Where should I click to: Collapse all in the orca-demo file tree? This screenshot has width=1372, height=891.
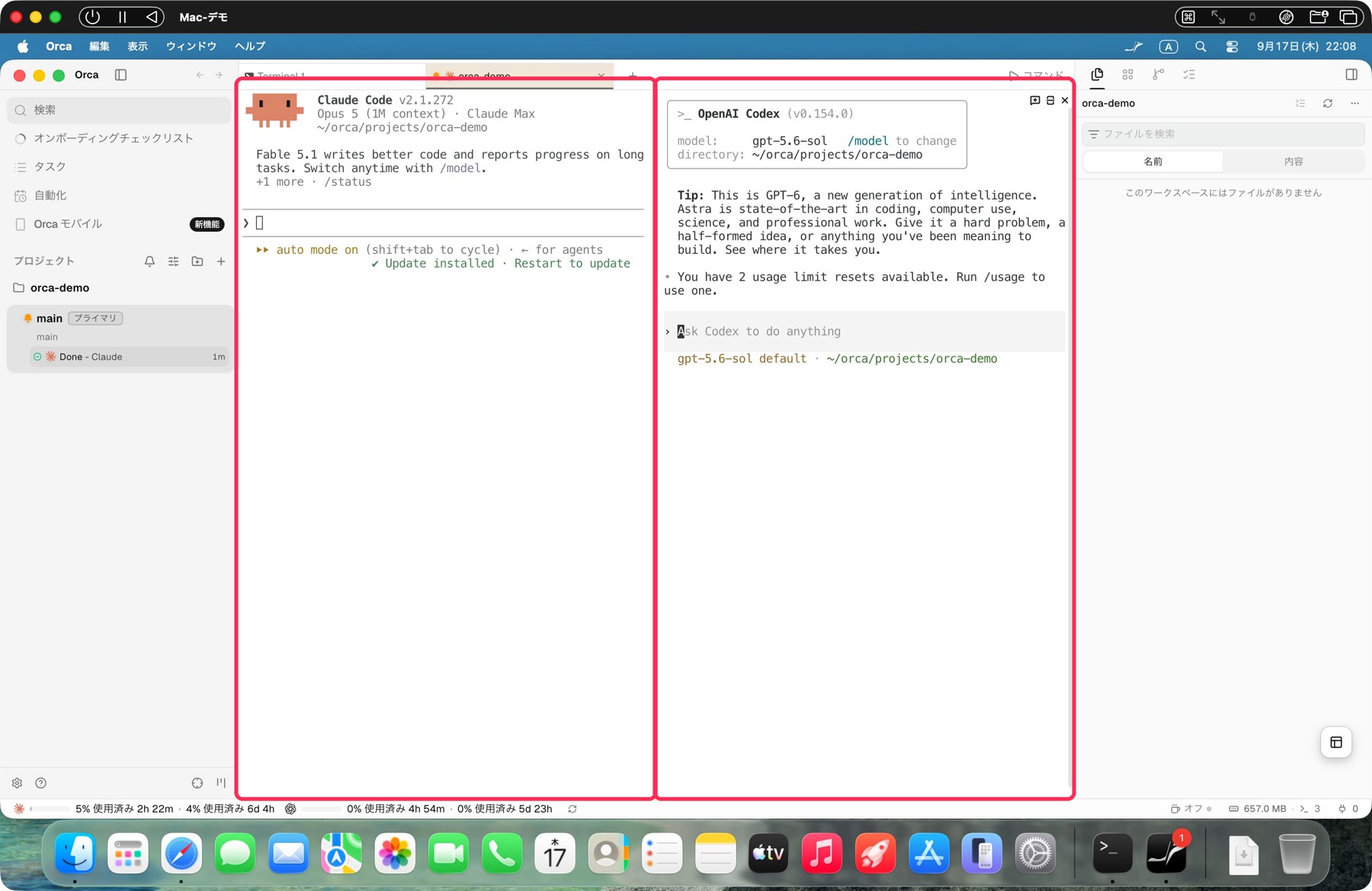(x=1300, y=104)
